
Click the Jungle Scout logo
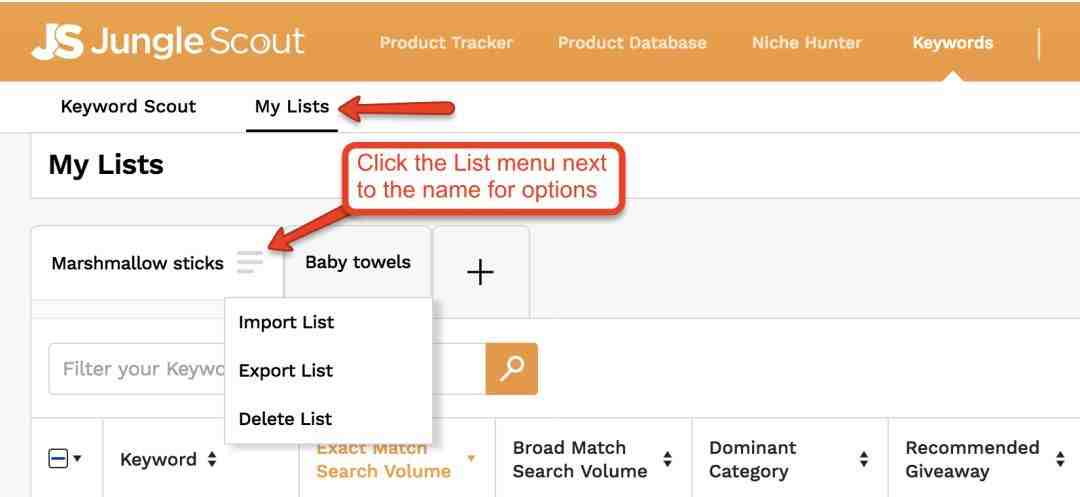167,42
